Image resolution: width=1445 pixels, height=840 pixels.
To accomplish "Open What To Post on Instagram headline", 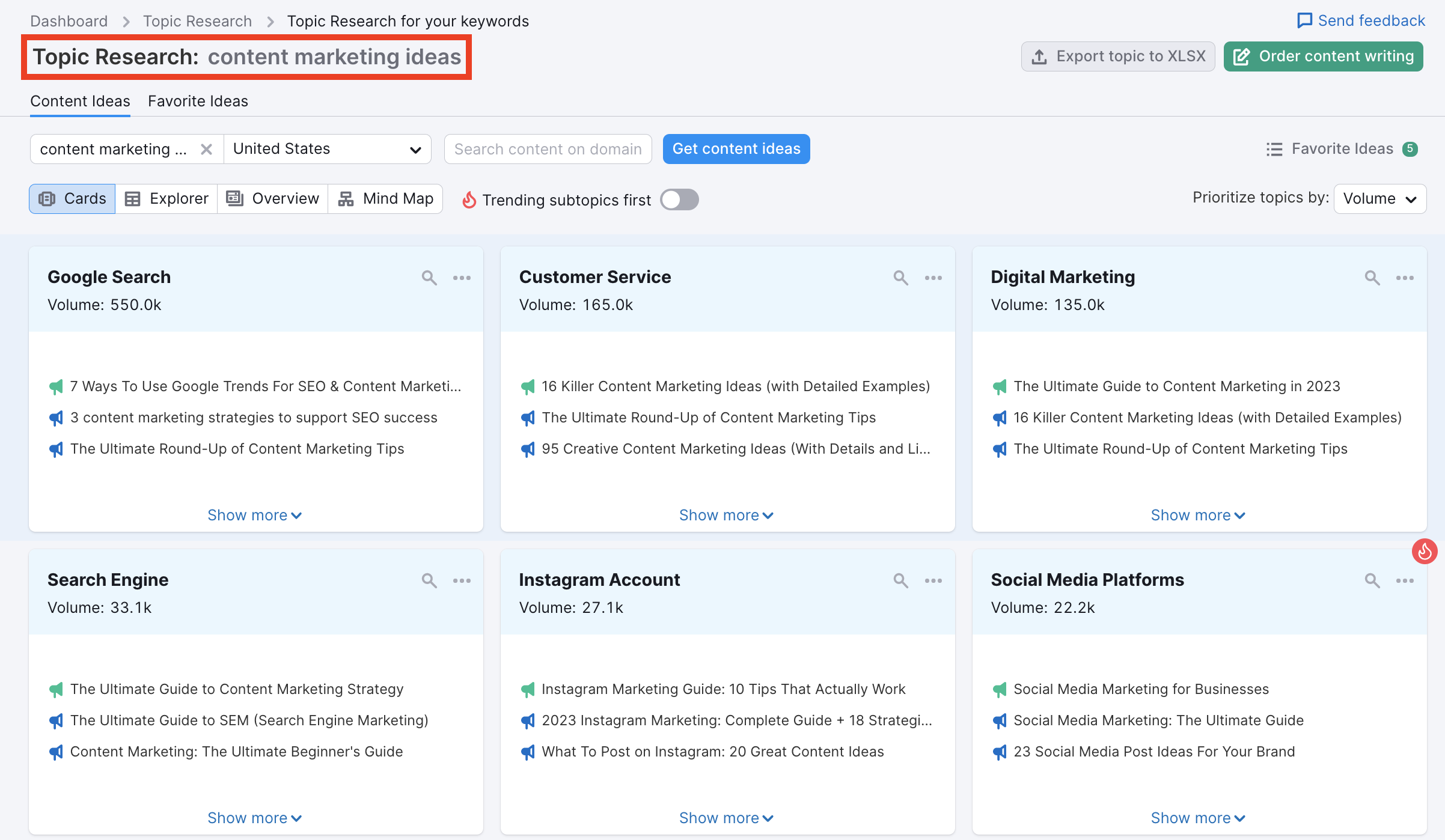I will [x=713, y=752].
